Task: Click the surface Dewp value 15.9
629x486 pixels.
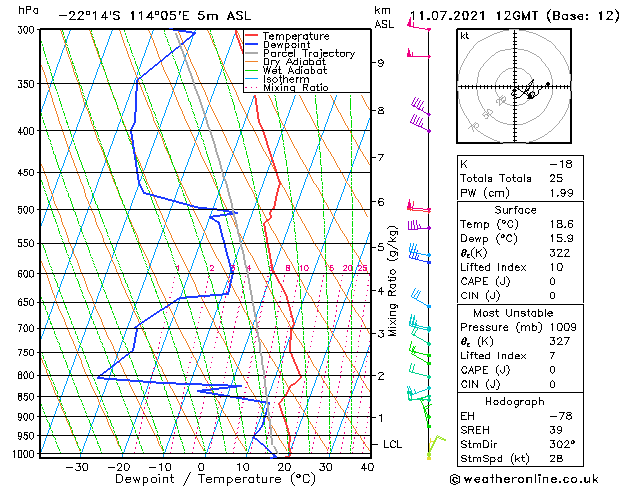Action: click(562, 239)
